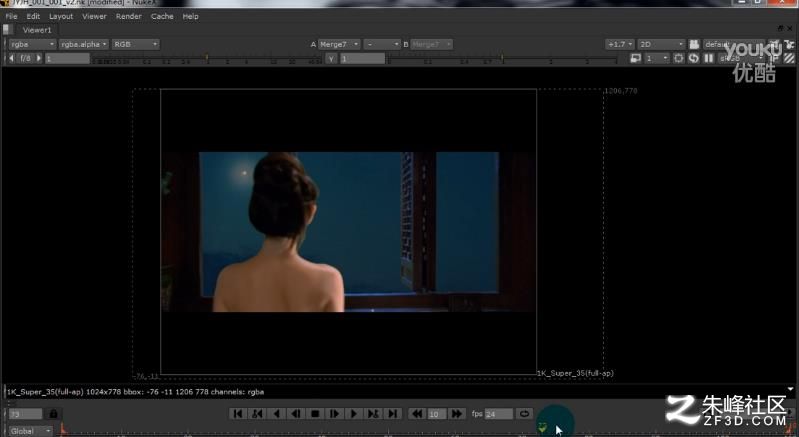This screenshot has width=799, height=437.
Task: Open the default camera dropdown
Action: 734,44
